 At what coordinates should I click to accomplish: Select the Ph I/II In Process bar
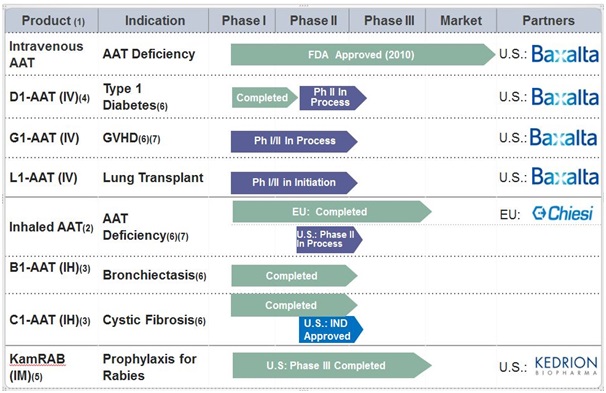[x=294, y=141]
